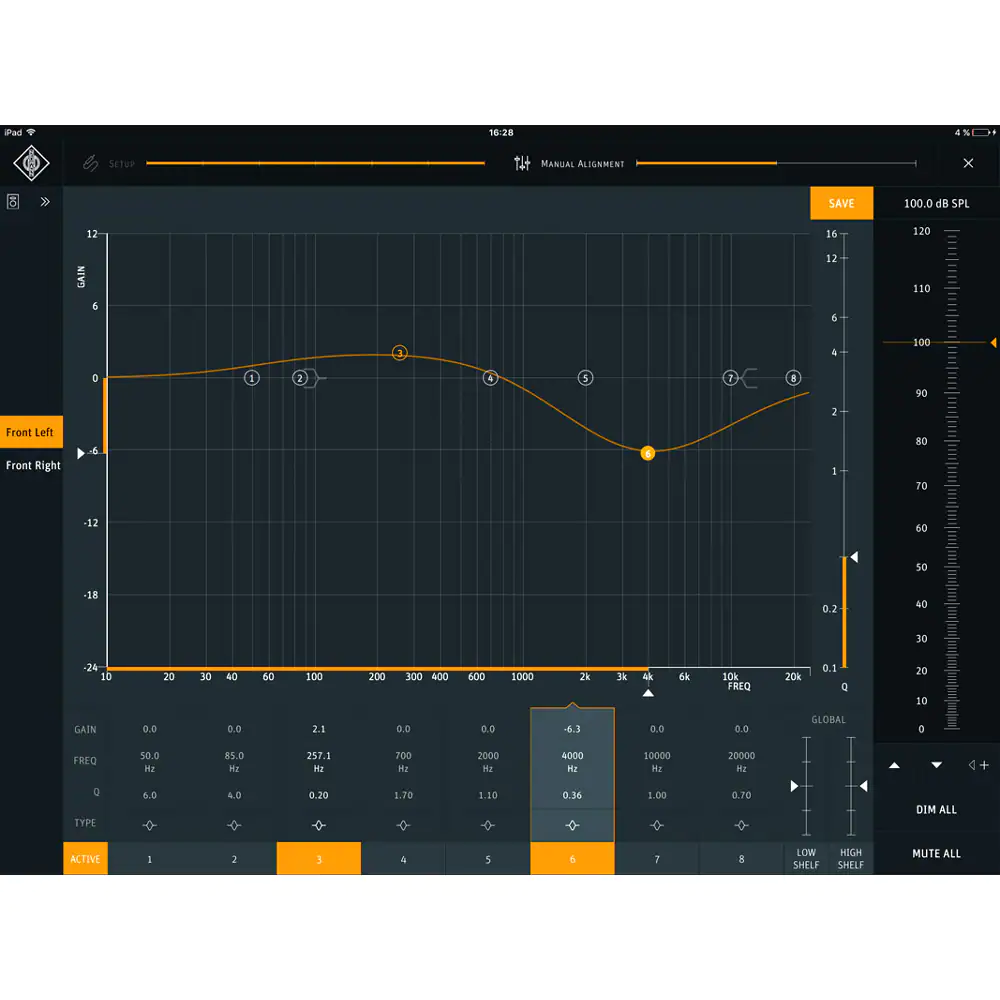This screenshot has height=1000, width=1000.
Task: Toggle band 3 active state
Action: 318,859
